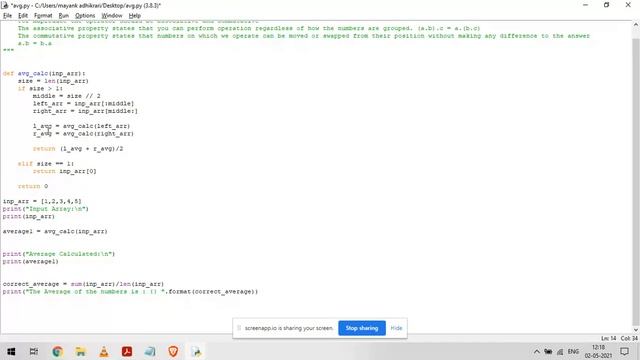The image size is (640, 360).
Task: Click the scrollbar down arrow
Action: pyautogui.click(x=636, y=330)
